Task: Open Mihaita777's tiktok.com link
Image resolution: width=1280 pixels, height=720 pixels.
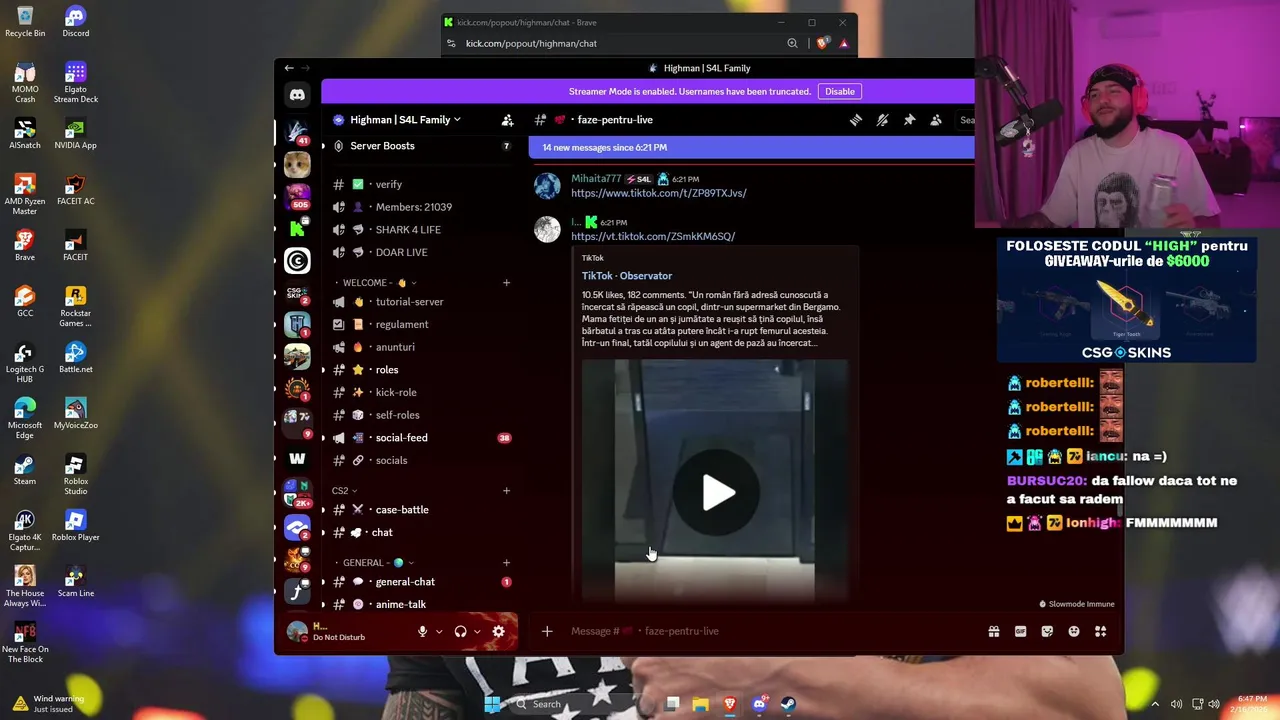Action: click(x=659, y=193)
